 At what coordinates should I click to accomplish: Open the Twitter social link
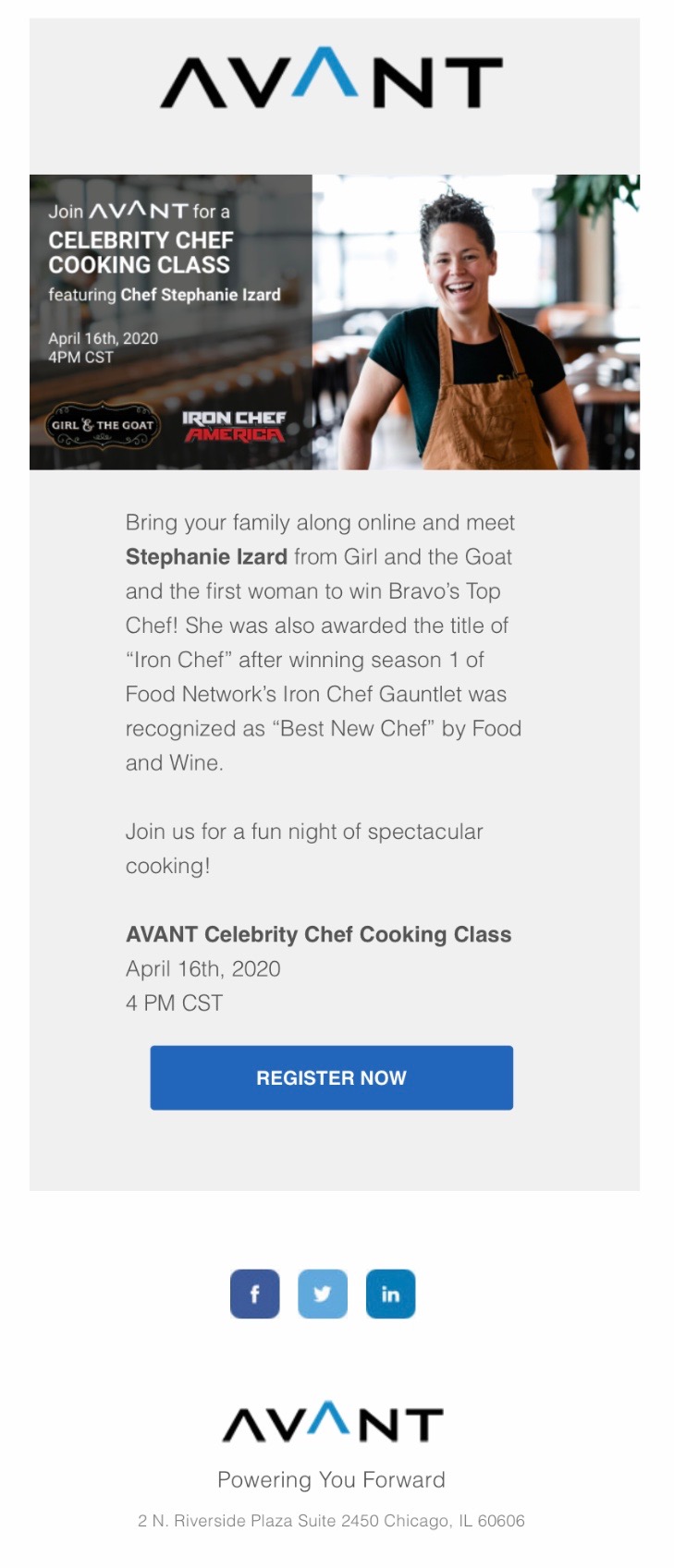[322, 1294]
